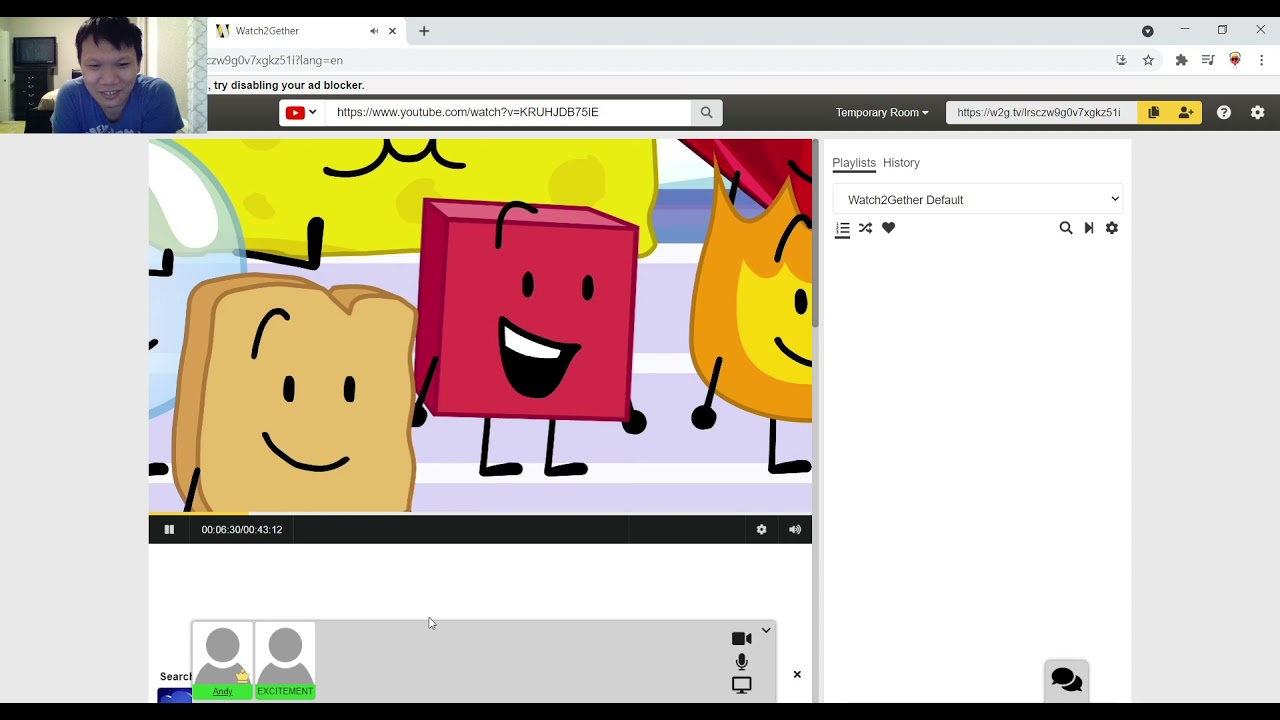
Task: Click the page vertical scrollbar
Action: click(x=816, y=232)
